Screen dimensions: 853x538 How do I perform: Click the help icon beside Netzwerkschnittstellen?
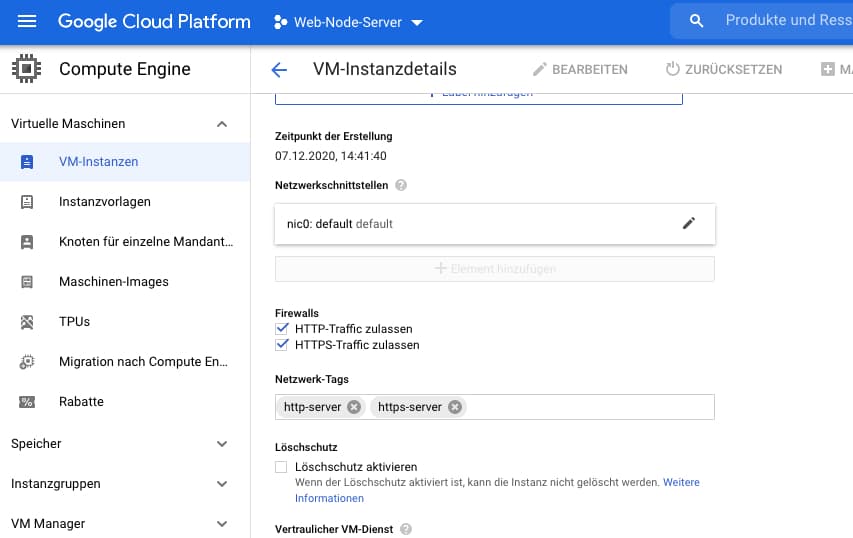pyautogui.click(x=401, y=185)
